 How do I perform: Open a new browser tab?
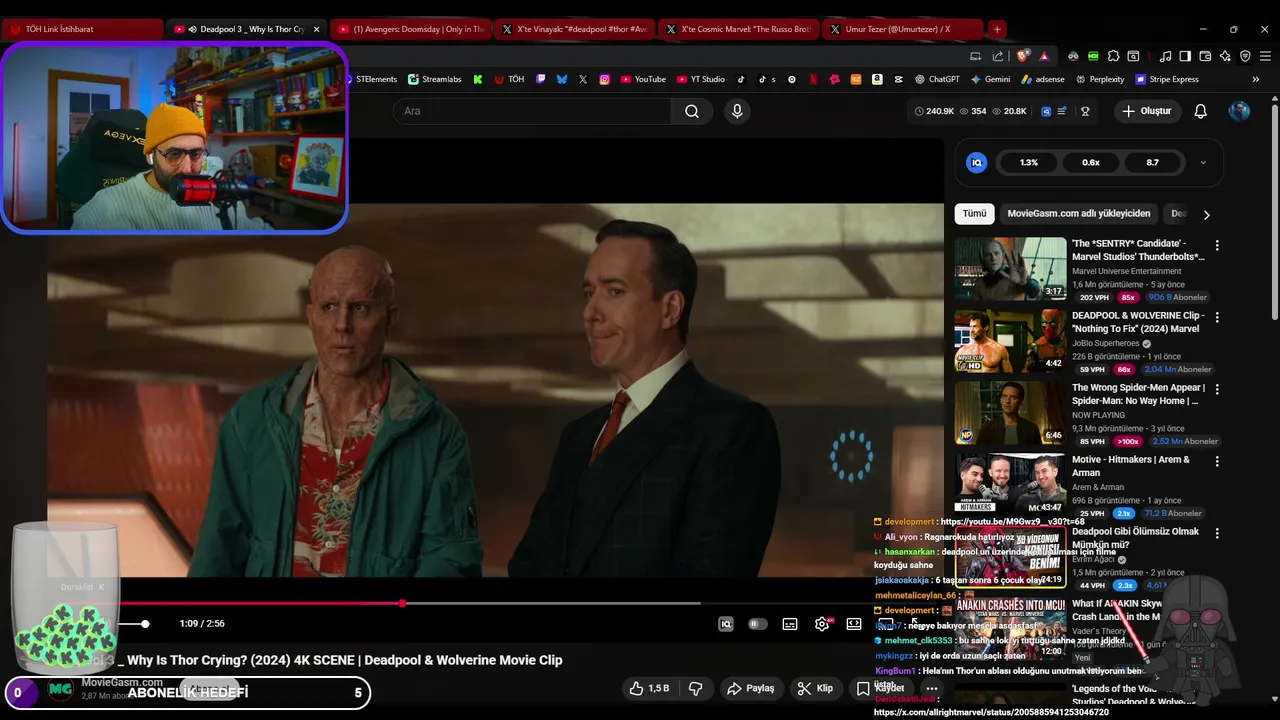pos(997,29)
